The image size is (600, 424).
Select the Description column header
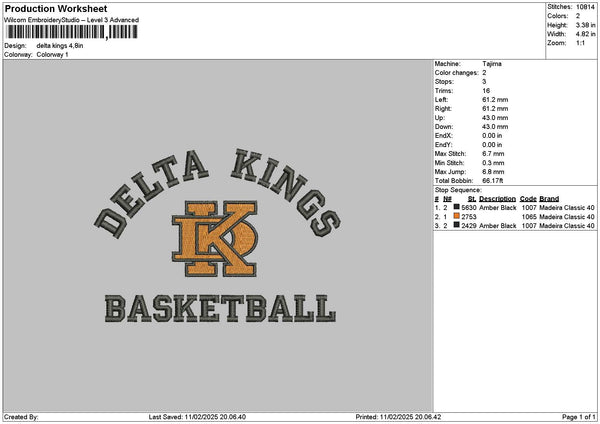[497, 199]
